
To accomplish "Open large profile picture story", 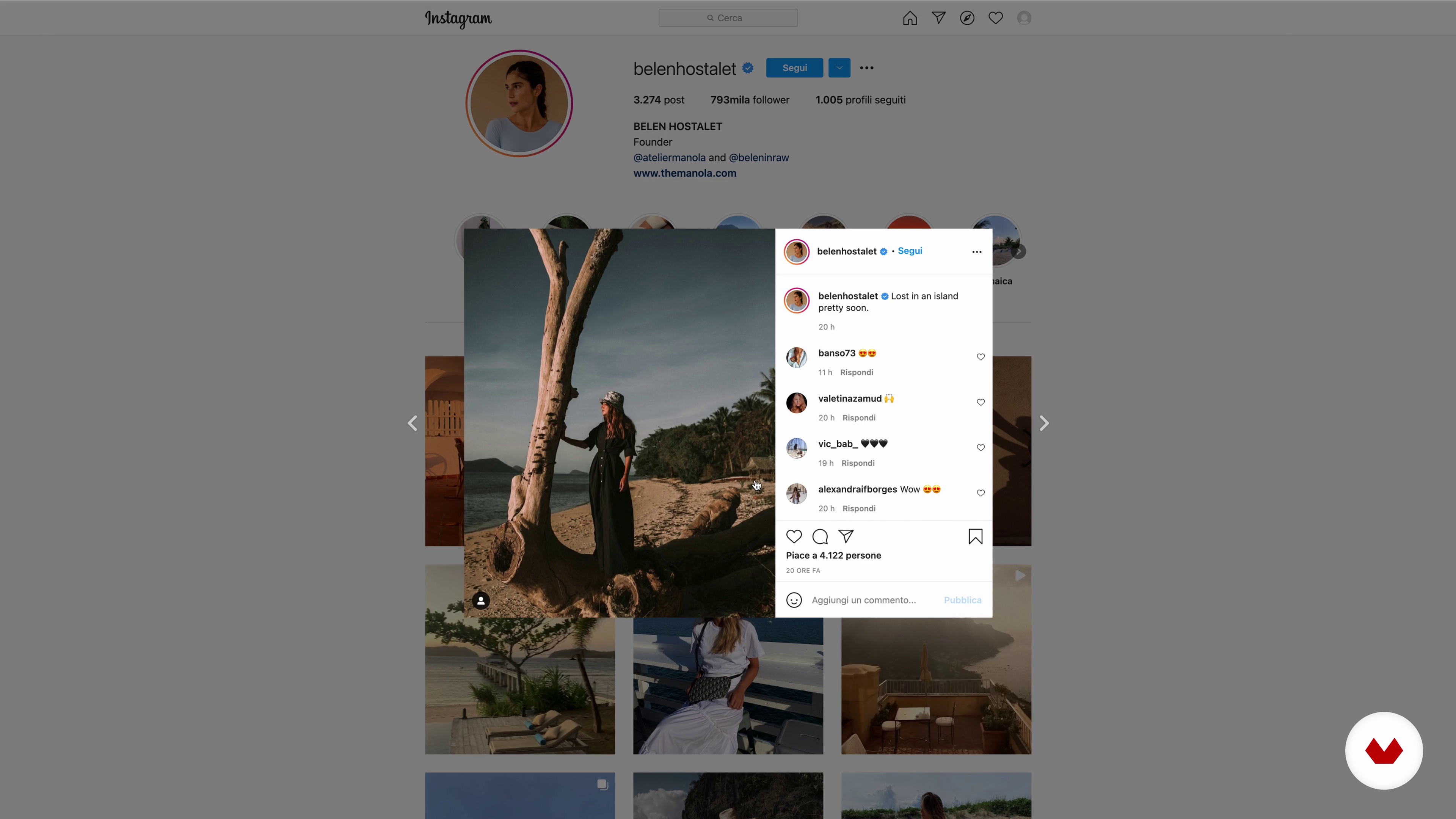I will coord(519,104).
